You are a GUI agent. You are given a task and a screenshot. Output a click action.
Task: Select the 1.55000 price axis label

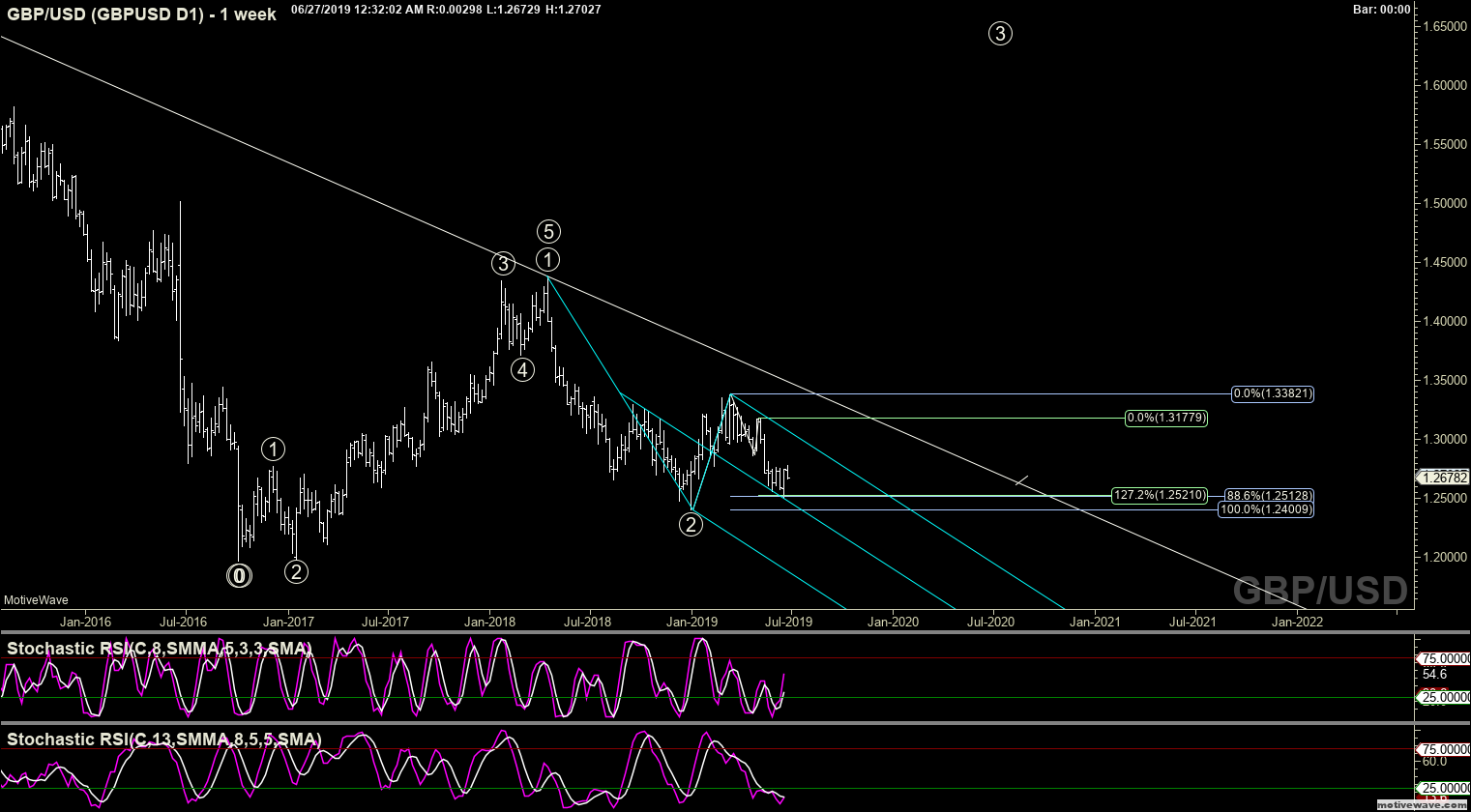[1443, 144]
